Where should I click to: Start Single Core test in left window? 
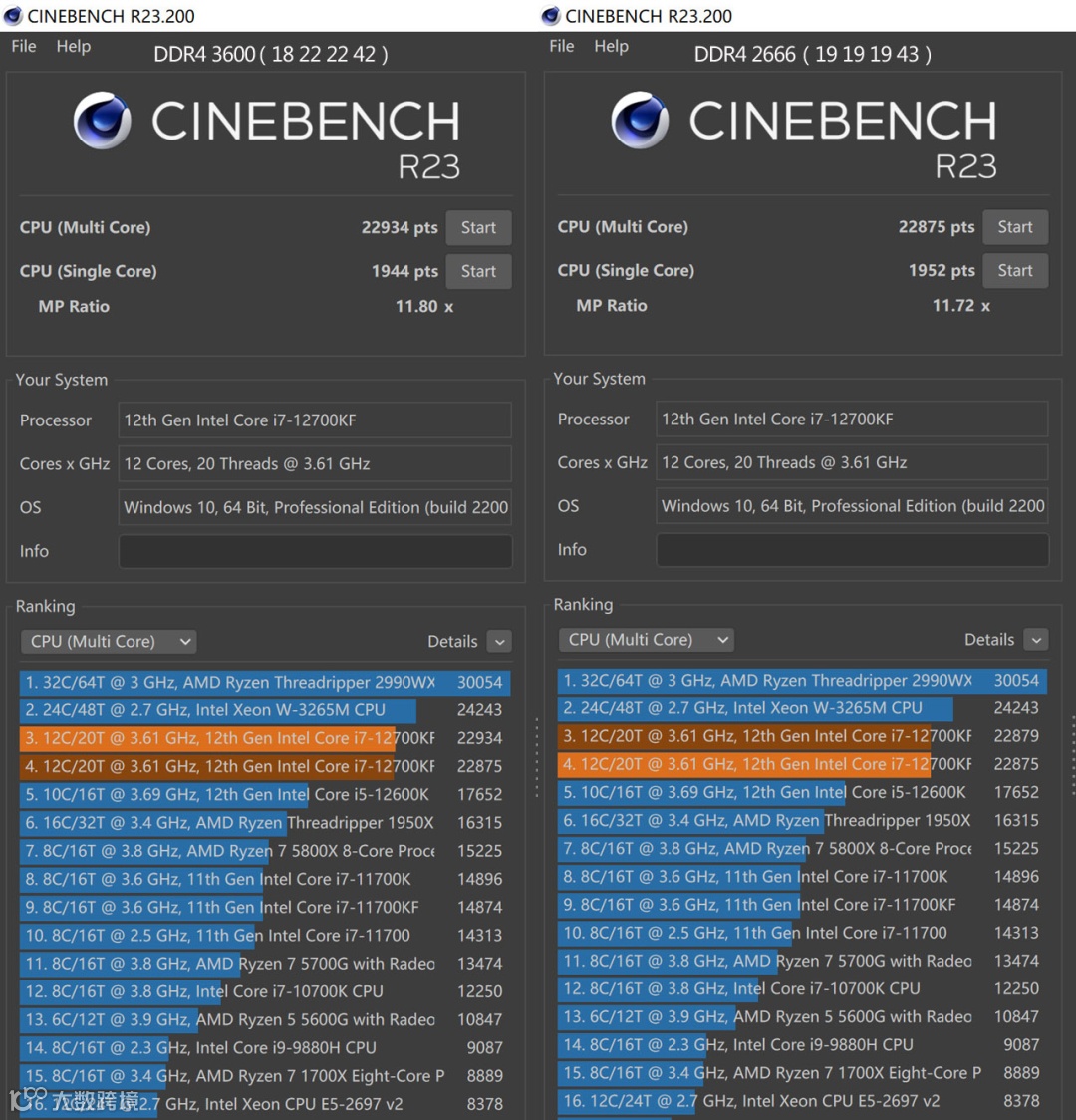tap(478, 271)
